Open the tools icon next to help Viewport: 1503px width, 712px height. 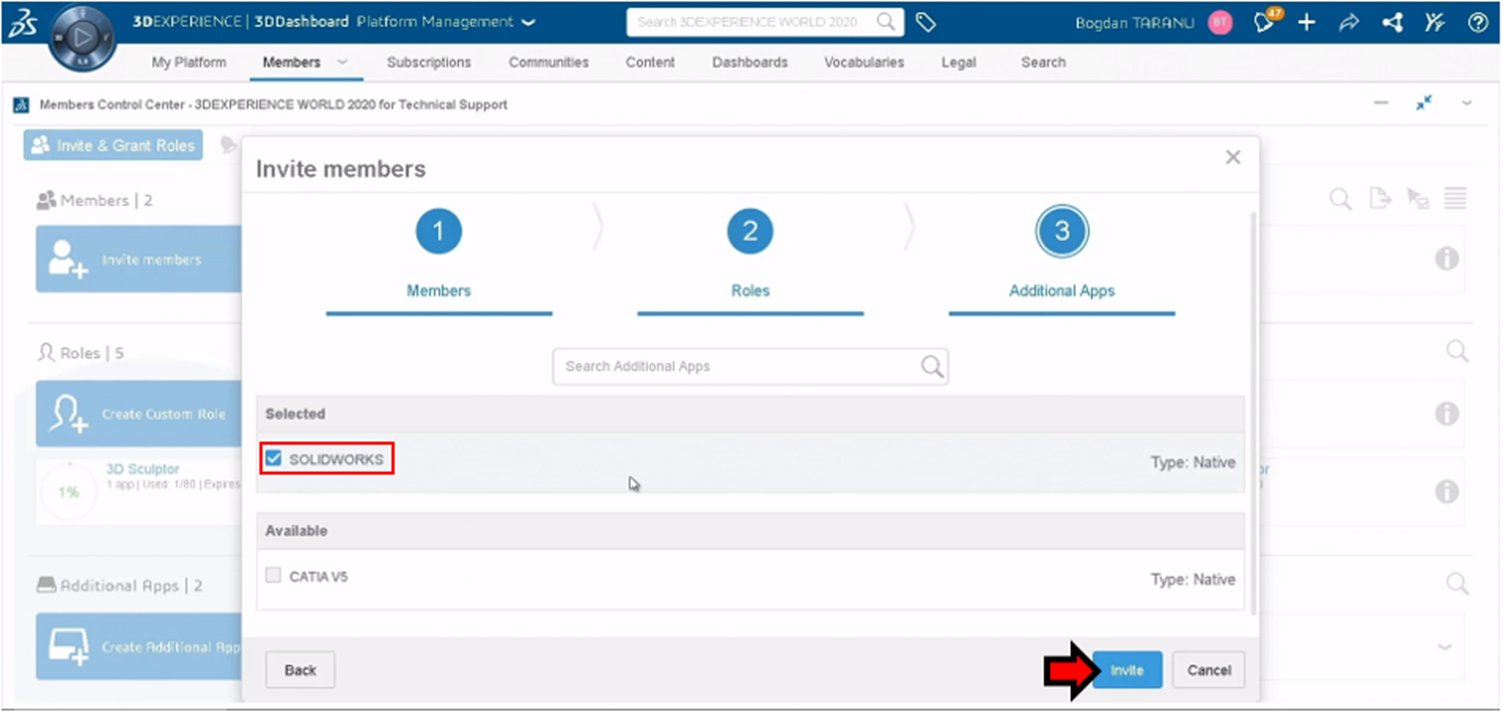click(x=1434, y=22)
